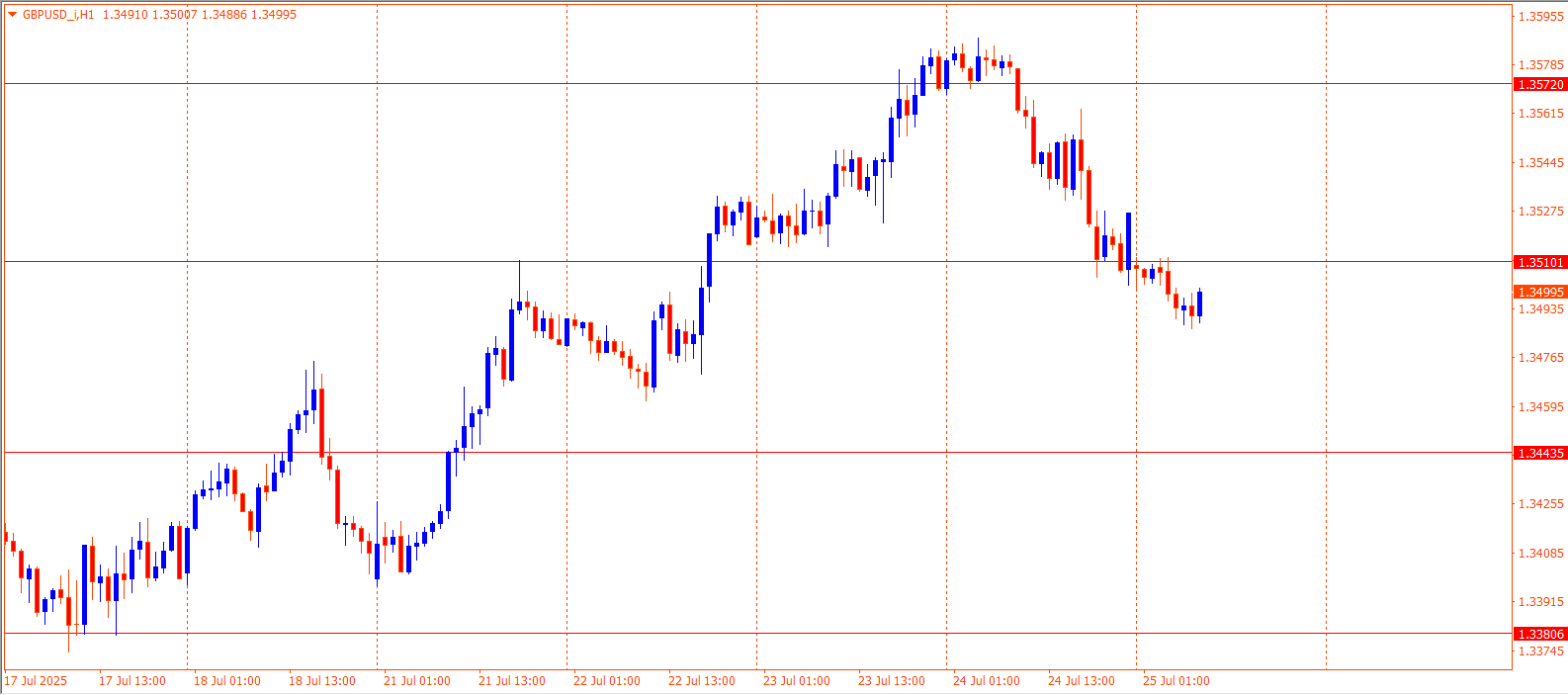Click the 17 Jul 2025 date label
1568x695 pixels.
point(37,681)
